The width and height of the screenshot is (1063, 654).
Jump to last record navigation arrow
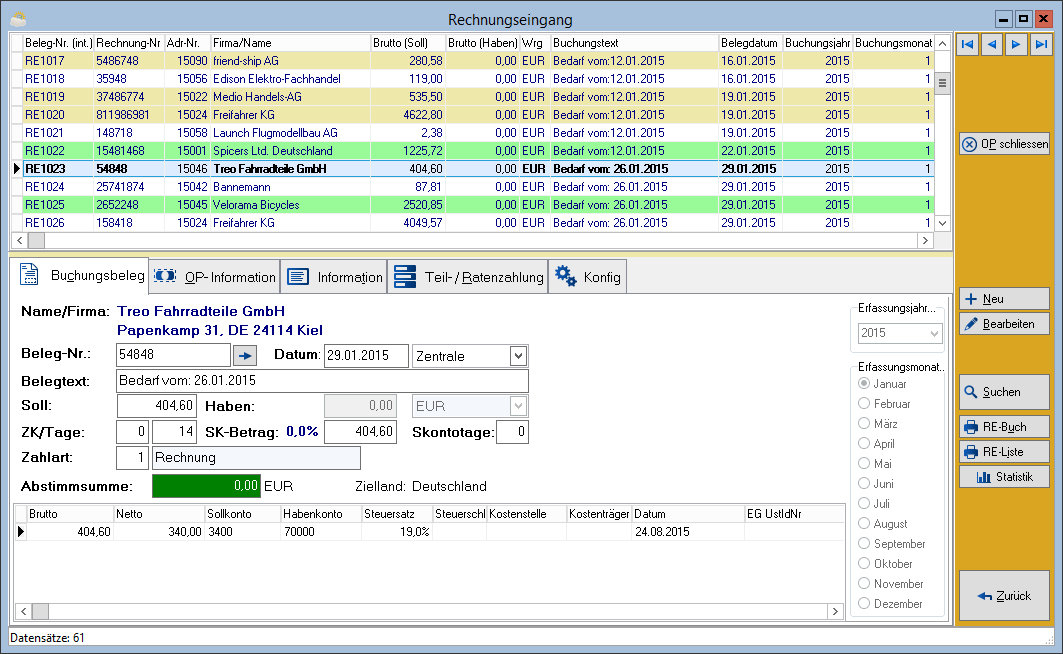click(x=1040, y=45)
